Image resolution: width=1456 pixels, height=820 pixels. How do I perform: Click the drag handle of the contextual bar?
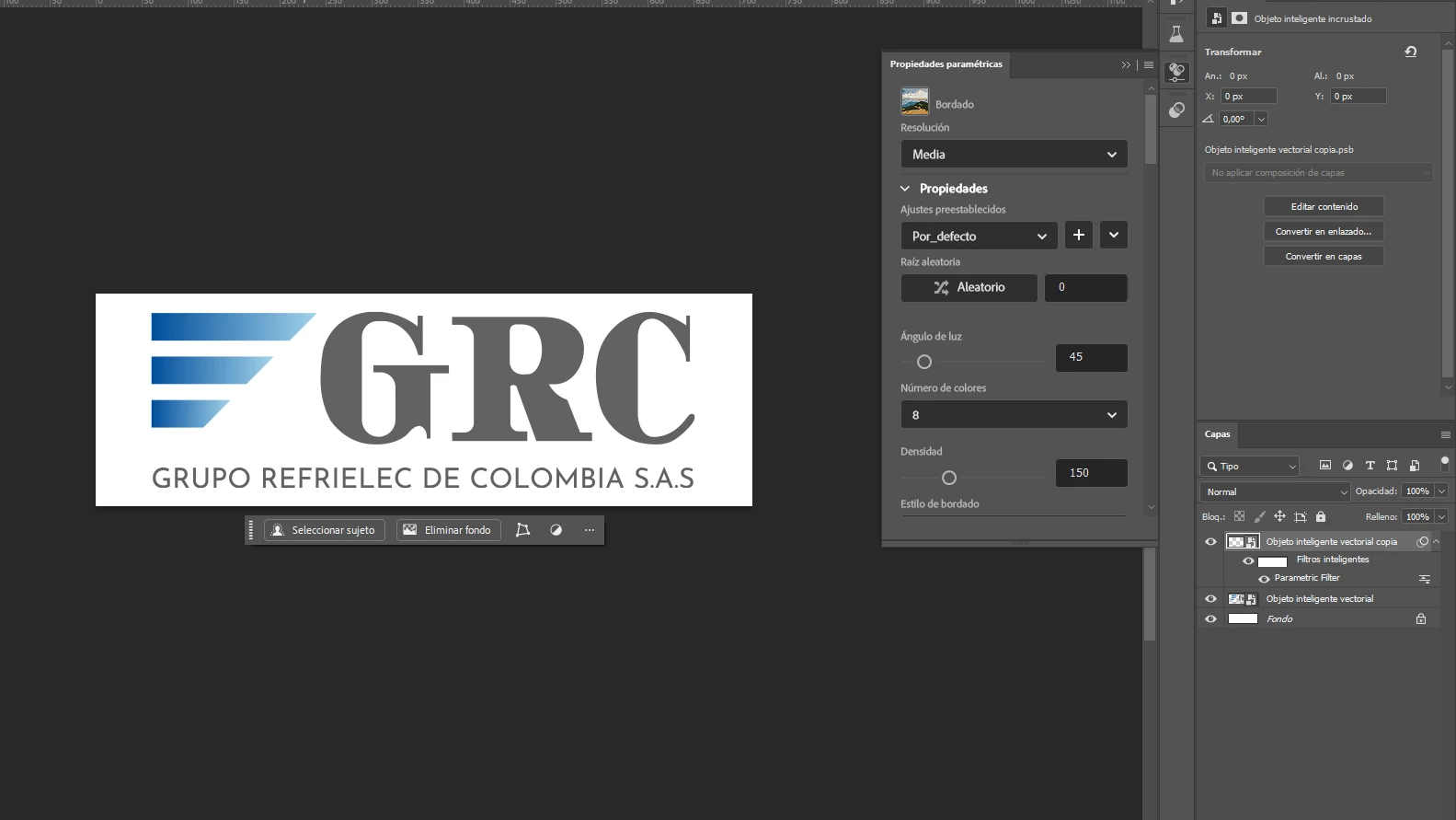(x=251, y=530)
